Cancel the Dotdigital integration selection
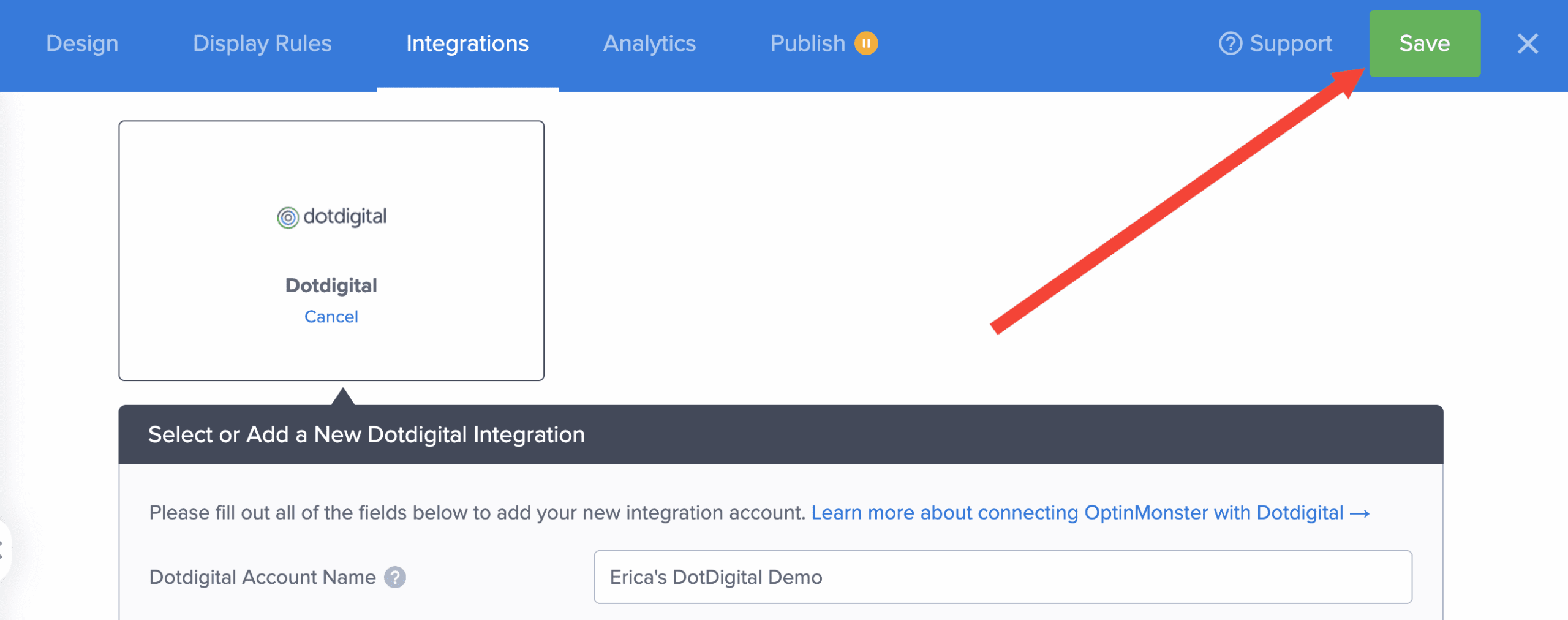 pos(331,317)
